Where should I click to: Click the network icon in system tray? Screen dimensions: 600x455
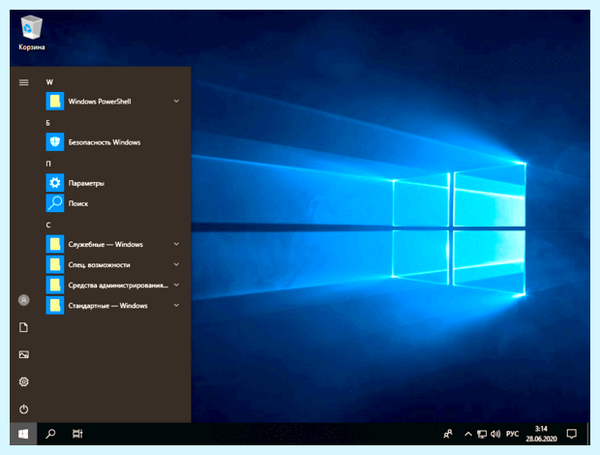click(482, 434)
